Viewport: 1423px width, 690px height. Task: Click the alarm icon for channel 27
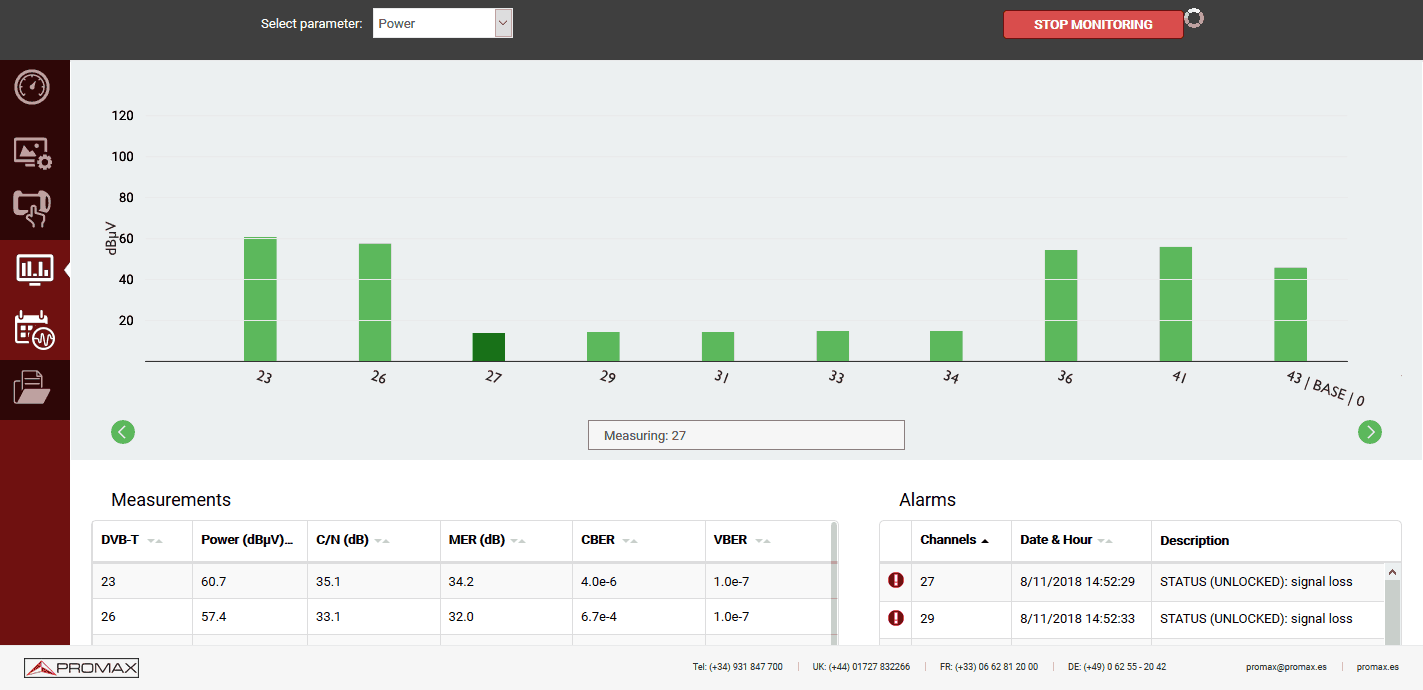(x=896, y=581)
